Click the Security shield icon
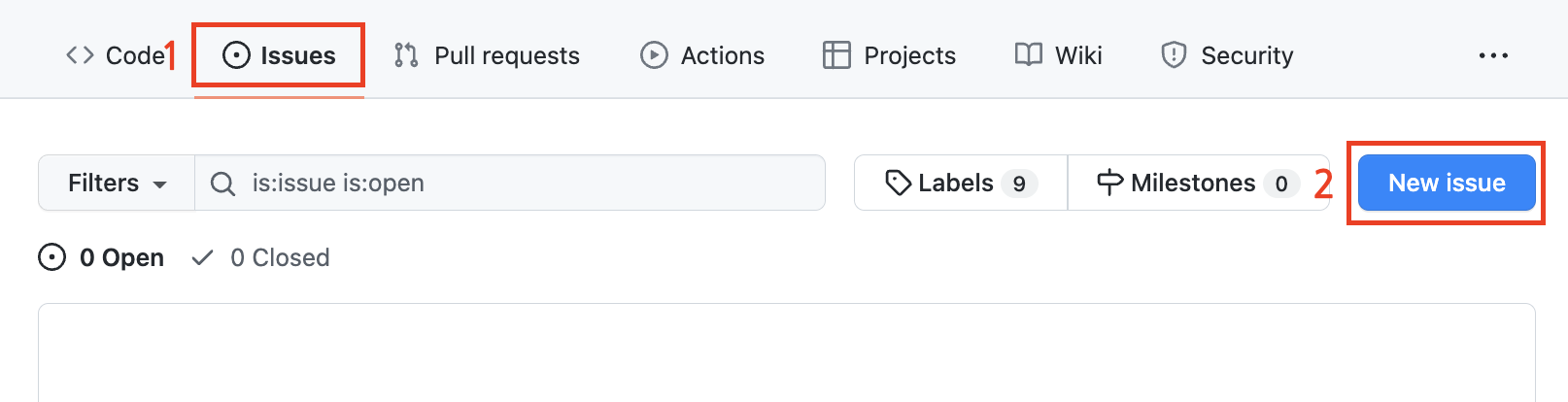The image size is (1568, 402). (1174, 55)
